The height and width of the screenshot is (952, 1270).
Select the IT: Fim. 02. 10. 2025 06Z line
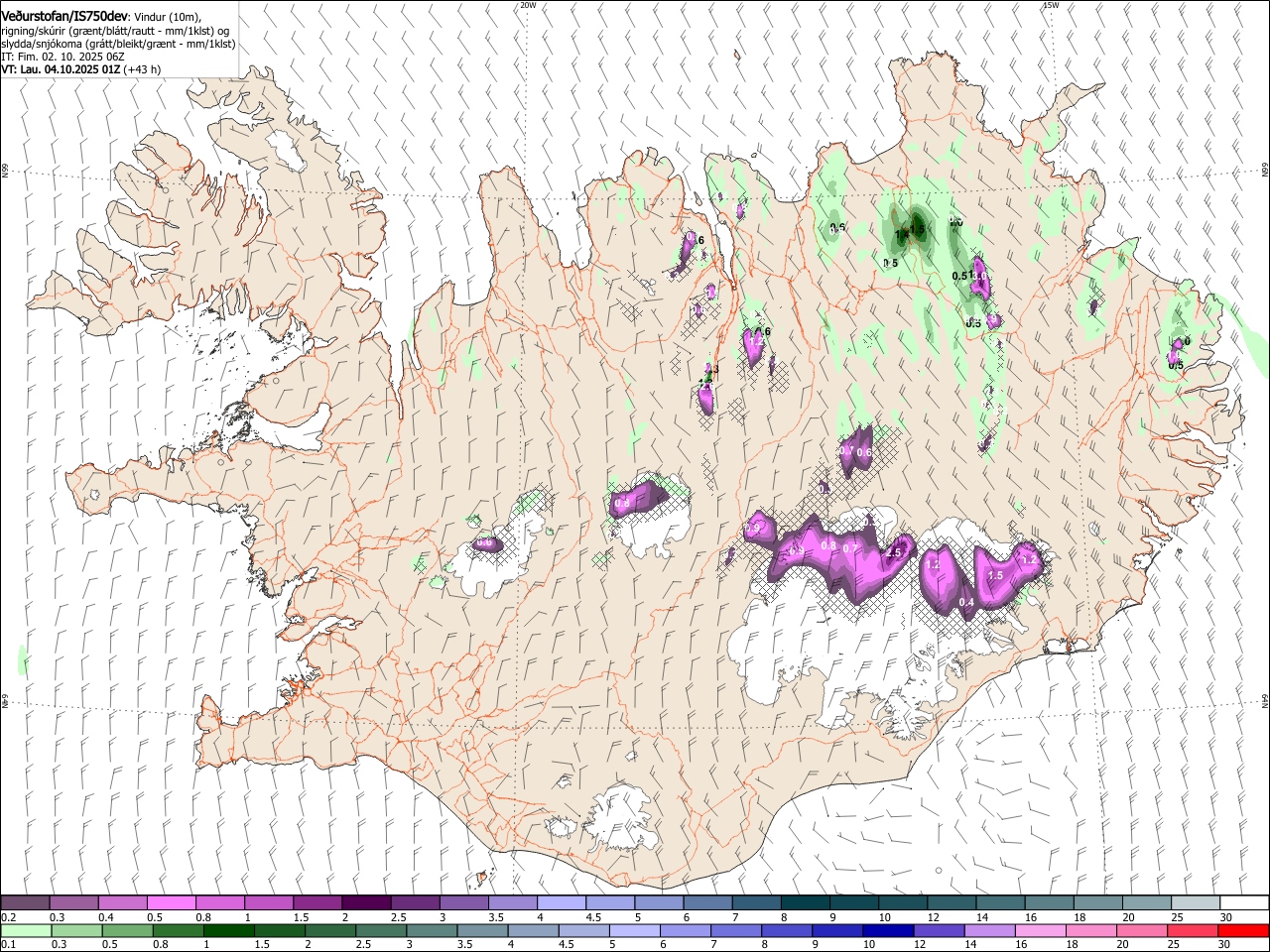pos(63,57)
